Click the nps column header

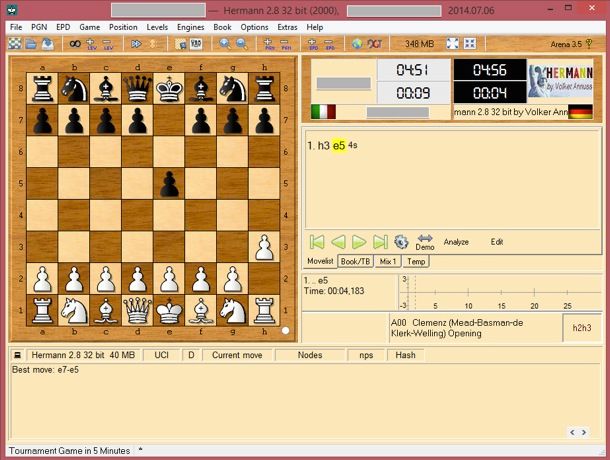point(366,355)
